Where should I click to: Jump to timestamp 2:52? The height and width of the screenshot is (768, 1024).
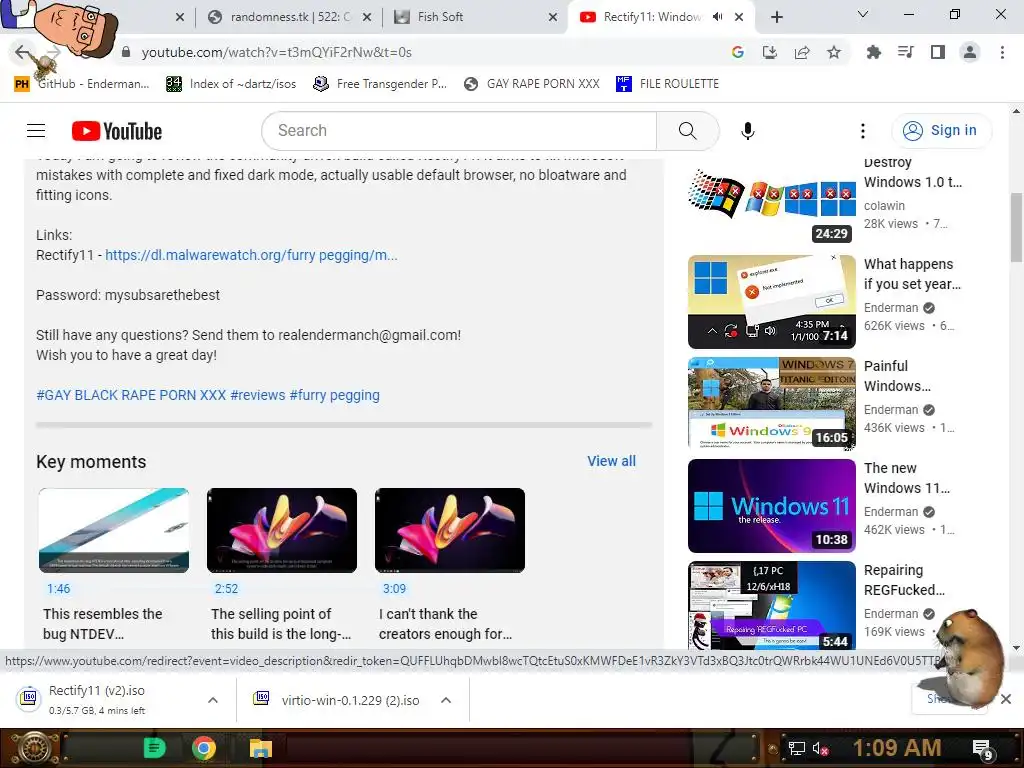point(227,588)
